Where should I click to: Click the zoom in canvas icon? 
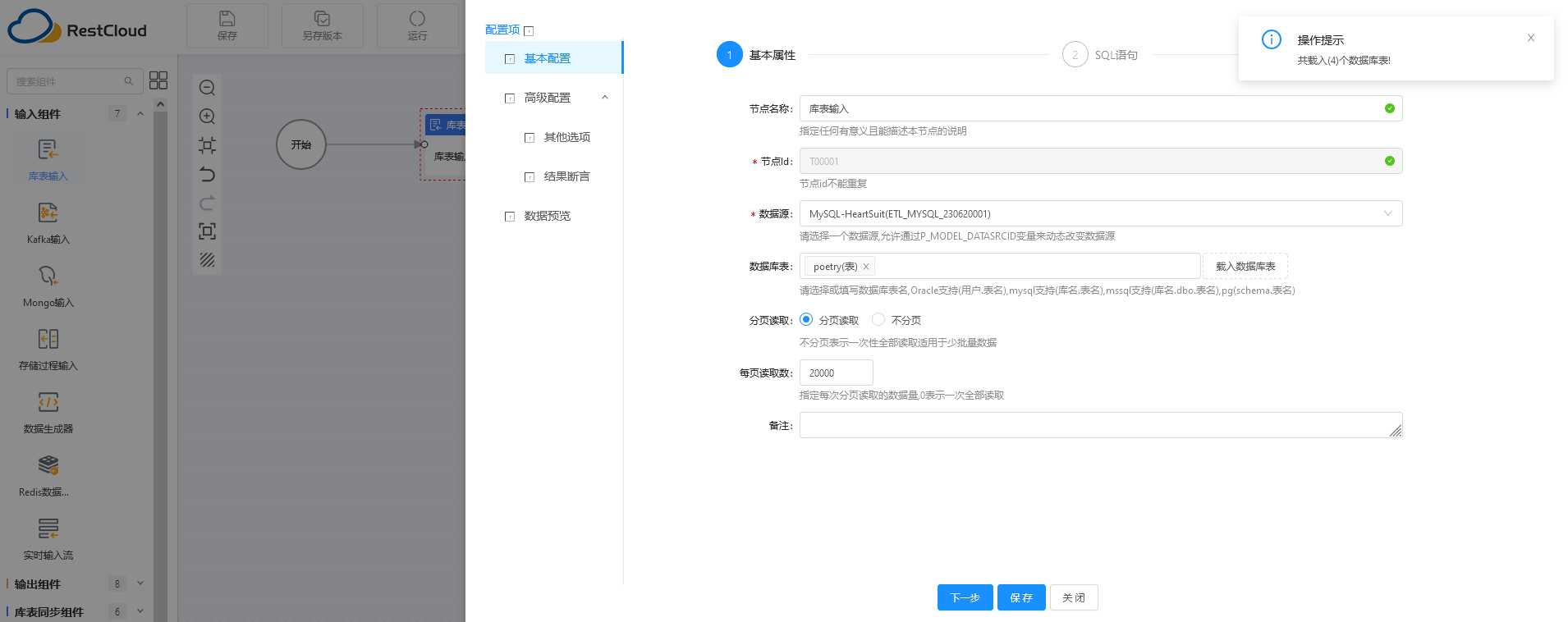coord(207,117)
